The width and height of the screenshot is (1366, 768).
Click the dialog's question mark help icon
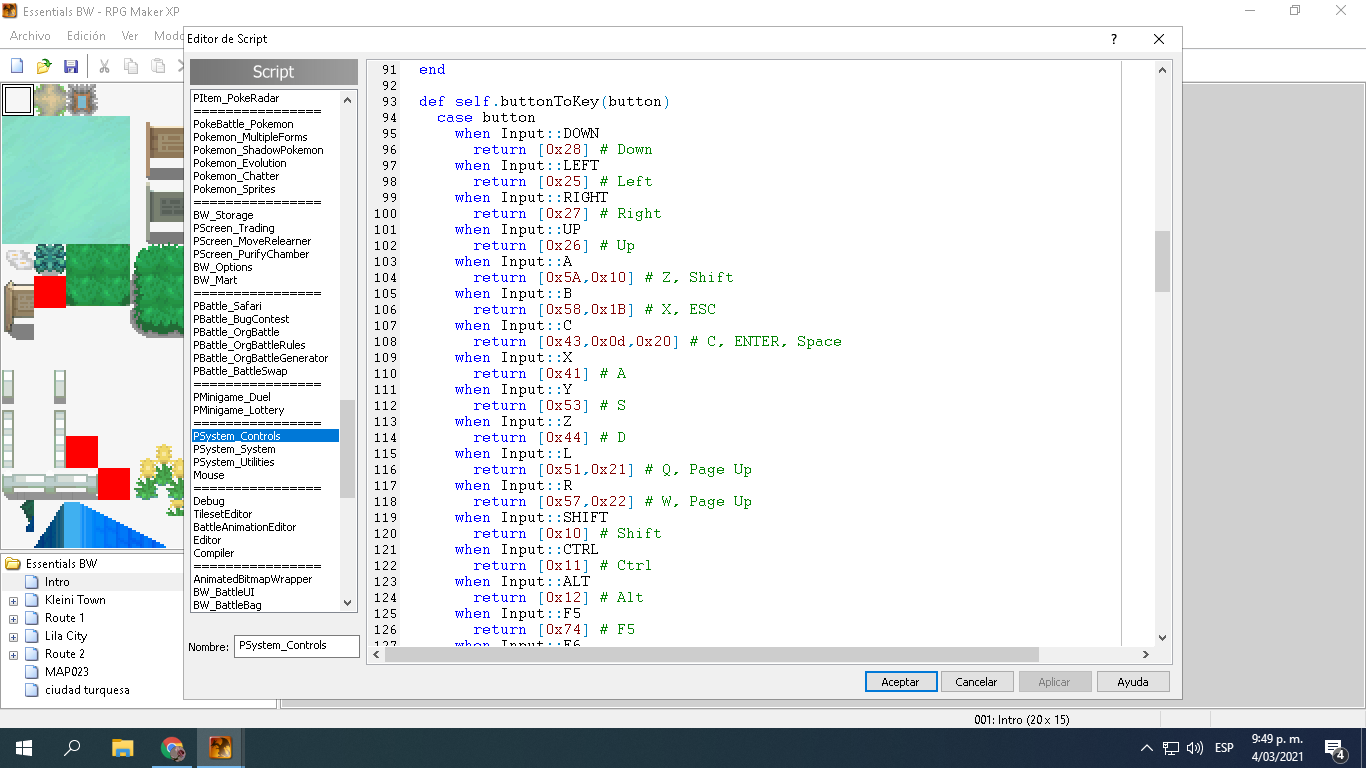pyautogui.click(x=1114, y=39)
